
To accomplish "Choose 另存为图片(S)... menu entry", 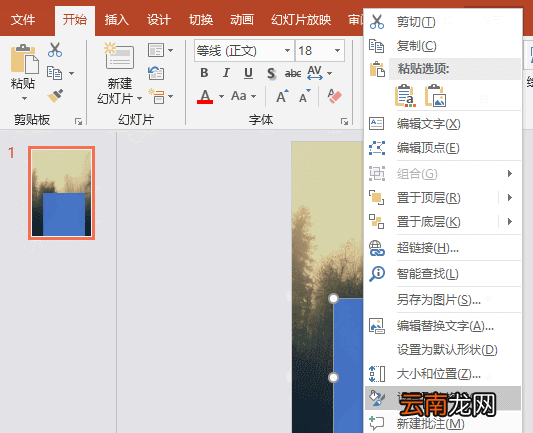I will pyautogui.click(x=443, y=299).
